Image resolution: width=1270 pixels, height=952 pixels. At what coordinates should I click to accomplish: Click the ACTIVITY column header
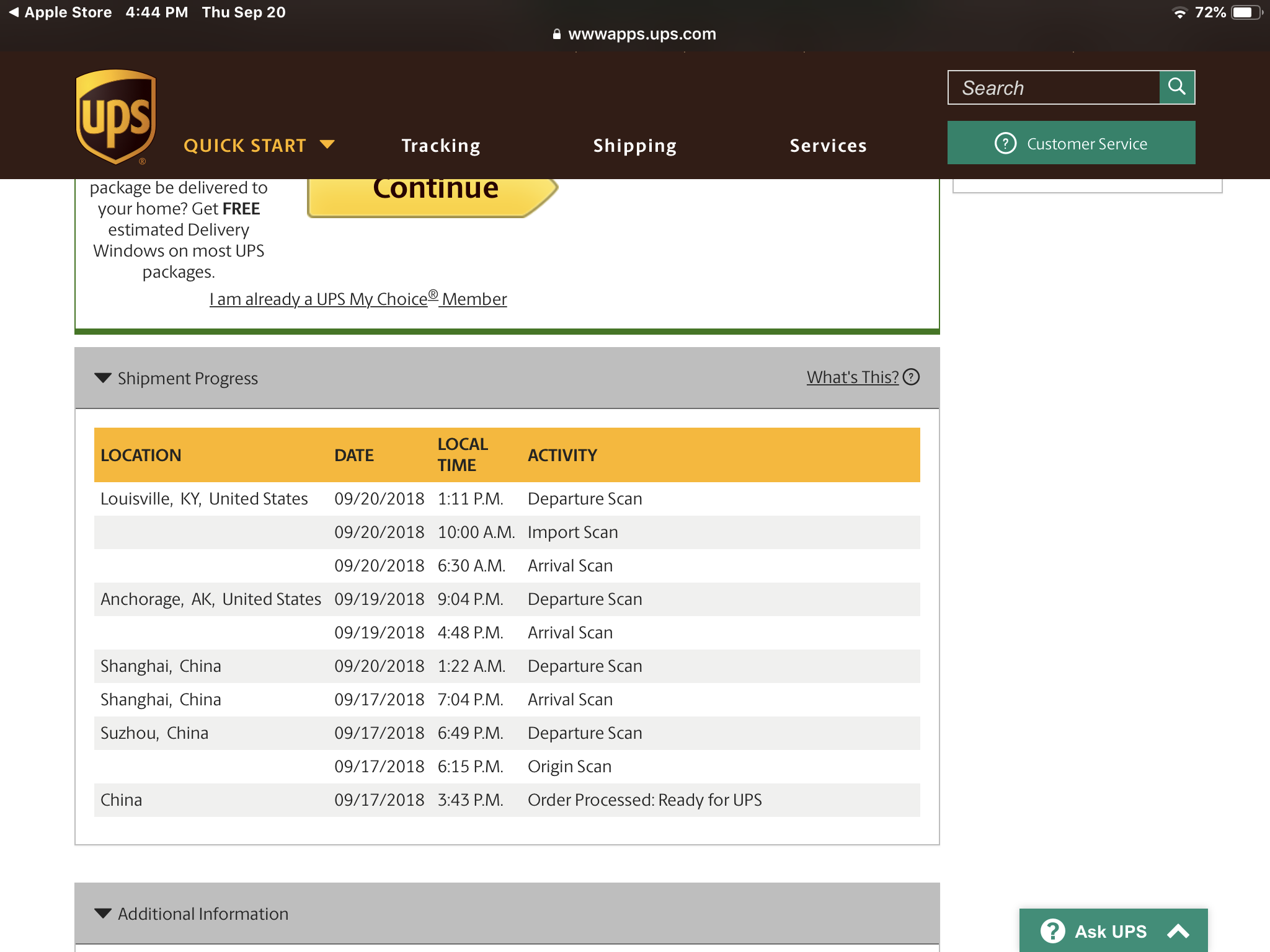[562, 455]
